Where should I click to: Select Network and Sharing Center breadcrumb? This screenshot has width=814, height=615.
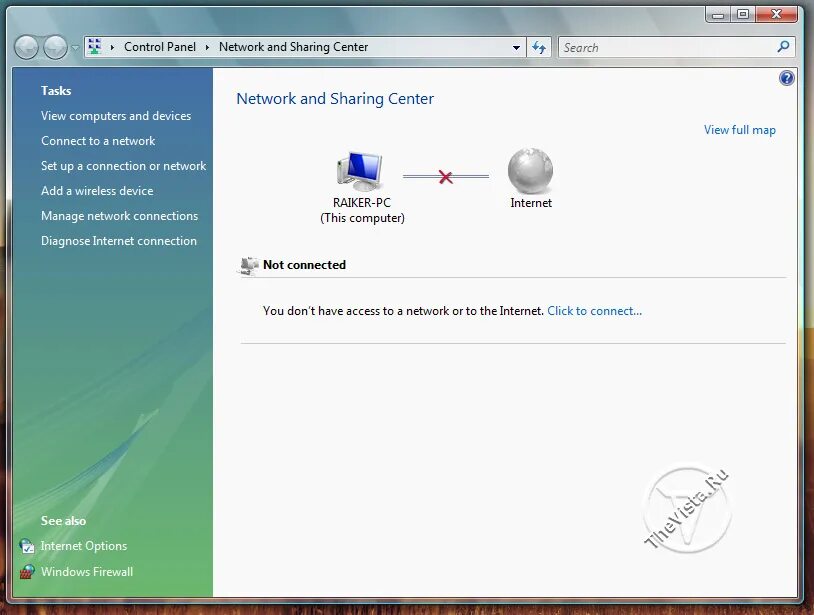tap(293, 47)
